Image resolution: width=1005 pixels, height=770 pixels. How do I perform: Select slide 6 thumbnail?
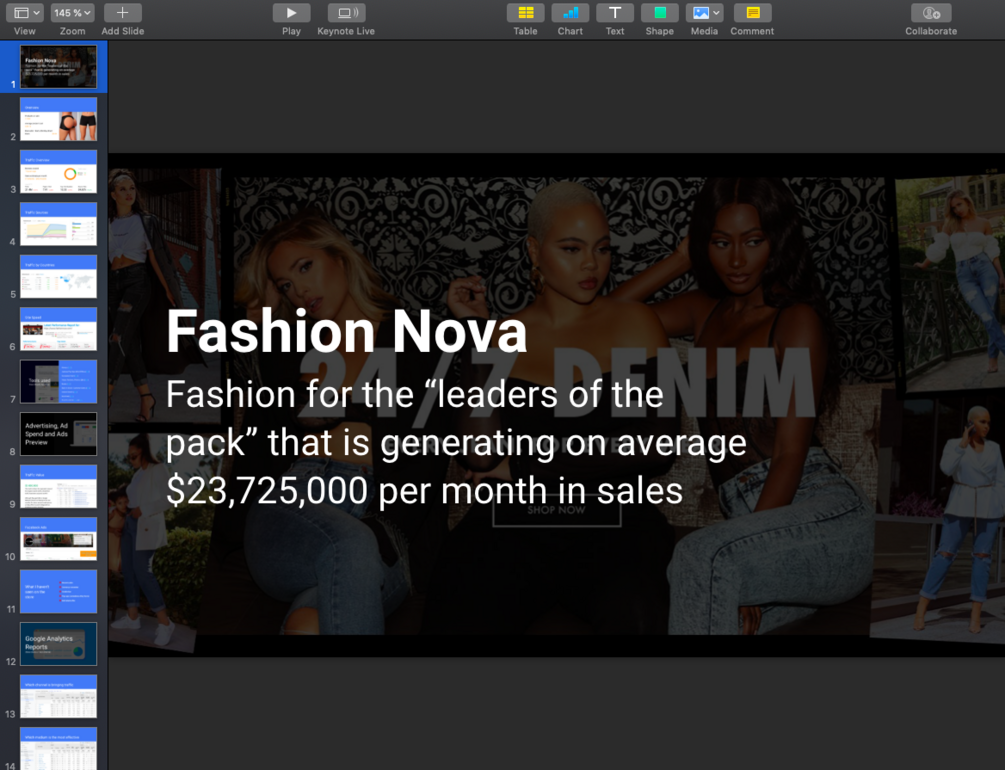pos(58,329)
